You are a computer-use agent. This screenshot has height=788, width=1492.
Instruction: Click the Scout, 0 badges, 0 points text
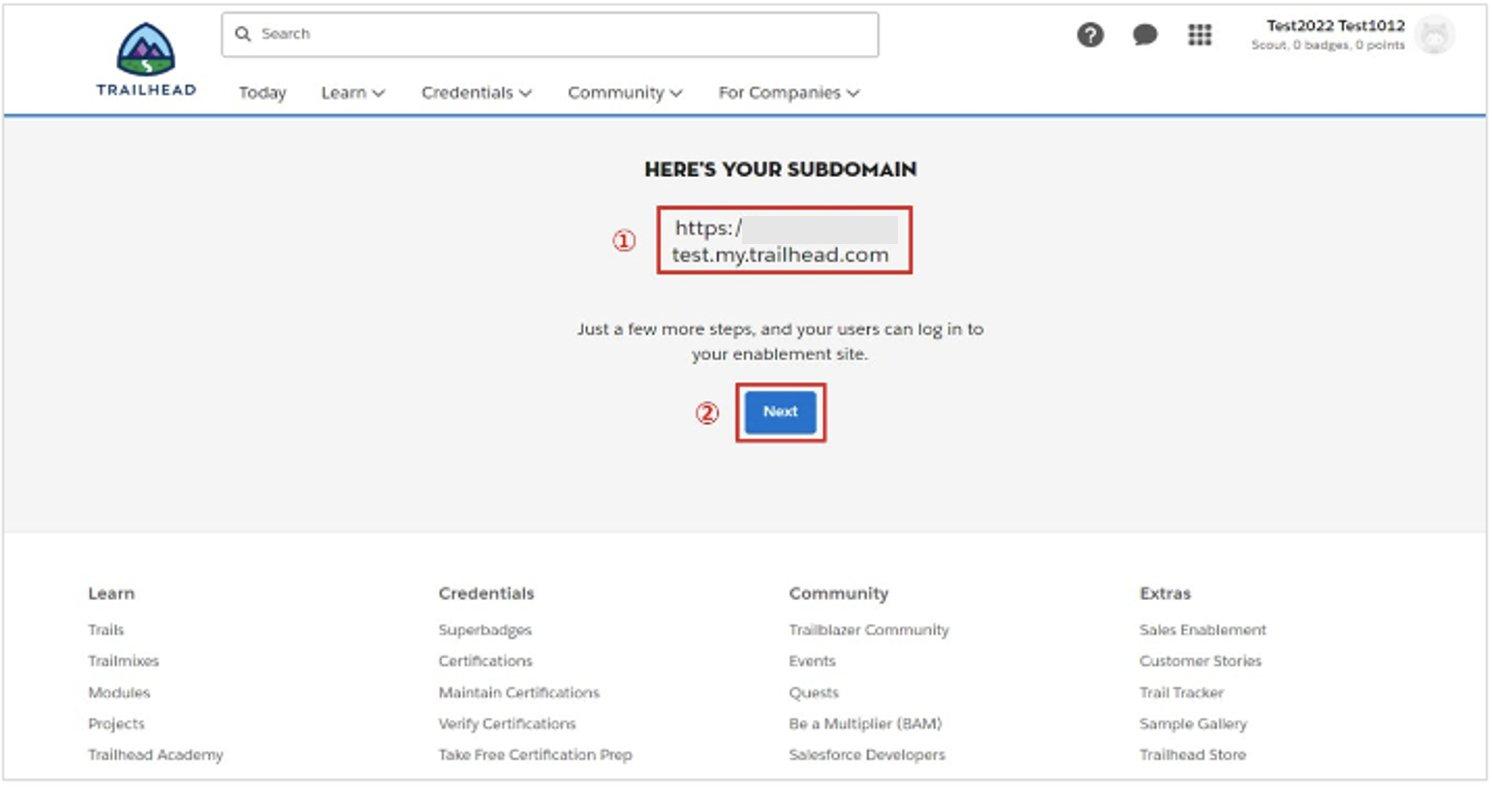pos(1328,46)
